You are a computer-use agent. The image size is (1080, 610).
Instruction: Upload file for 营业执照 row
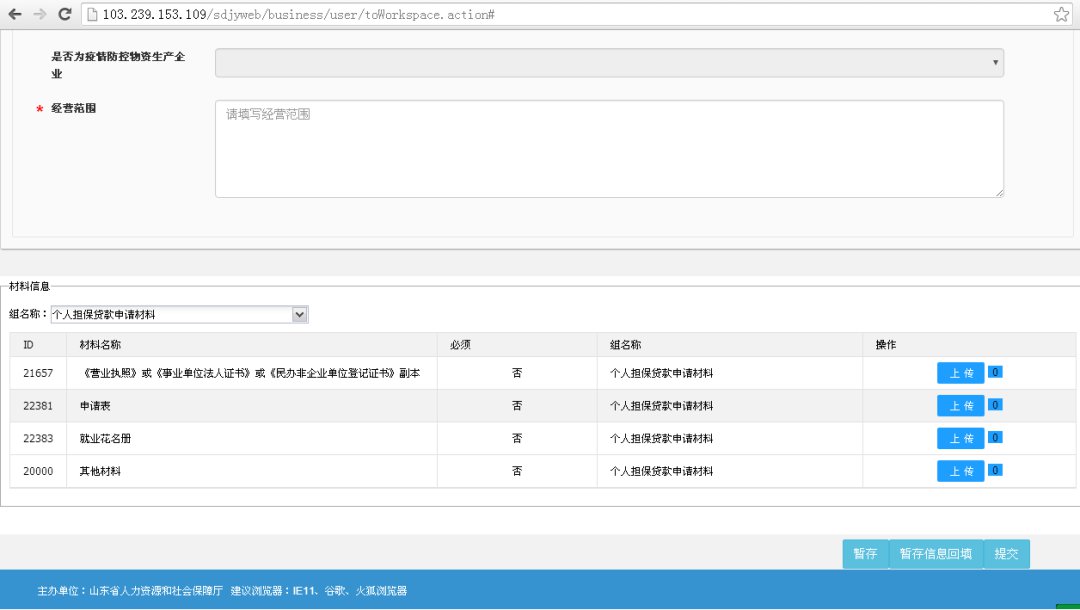tap(960, 373)
